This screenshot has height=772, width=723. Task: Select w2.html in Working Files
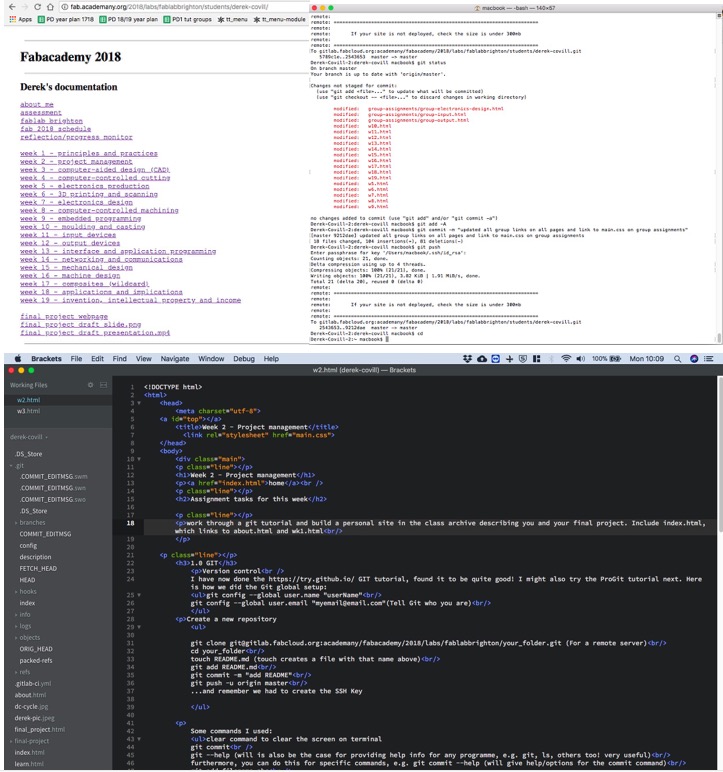[29, 400]
